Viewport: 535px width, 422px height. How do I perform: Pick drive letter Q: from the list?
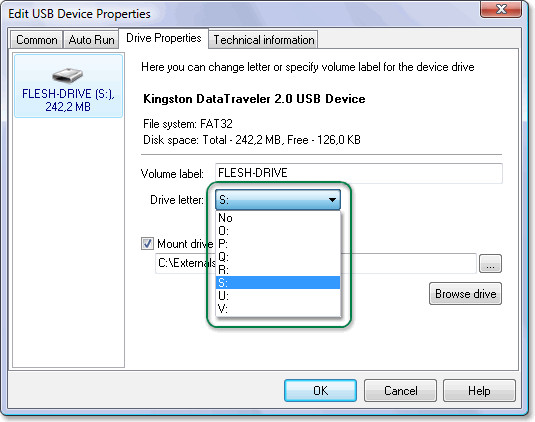278,257
